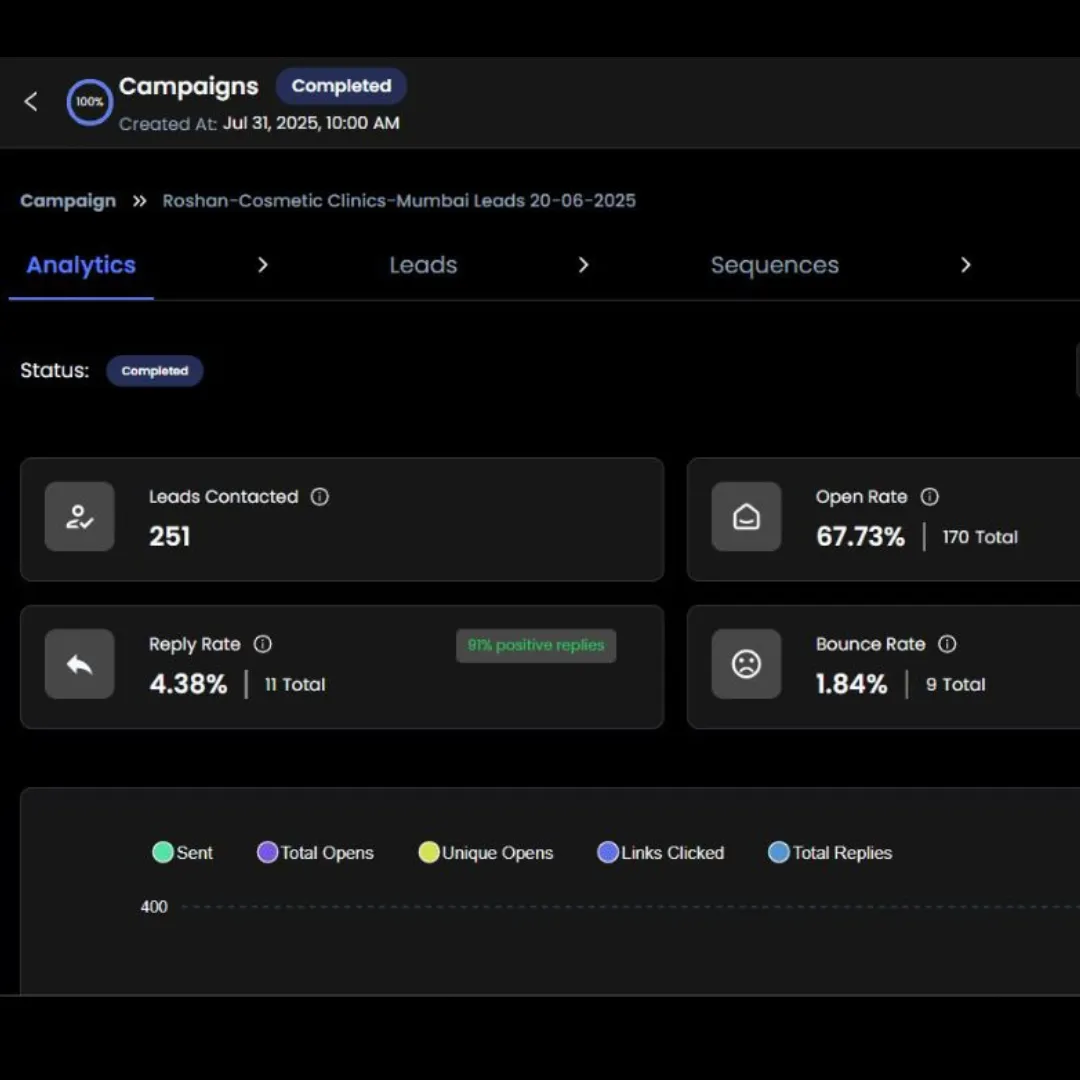Click the 9 Total bounces text
The height and width of the screenshot is (1080, 1080).
coord(955,685)
